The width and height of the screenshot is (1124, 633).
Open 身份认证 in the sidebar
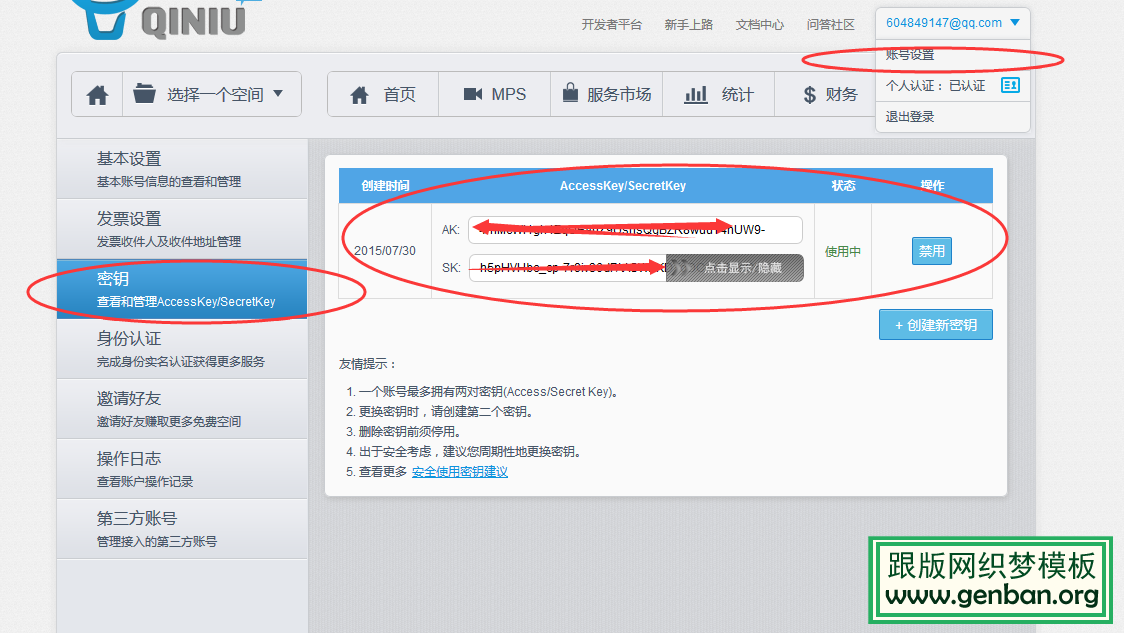click(x=182, y=348)
